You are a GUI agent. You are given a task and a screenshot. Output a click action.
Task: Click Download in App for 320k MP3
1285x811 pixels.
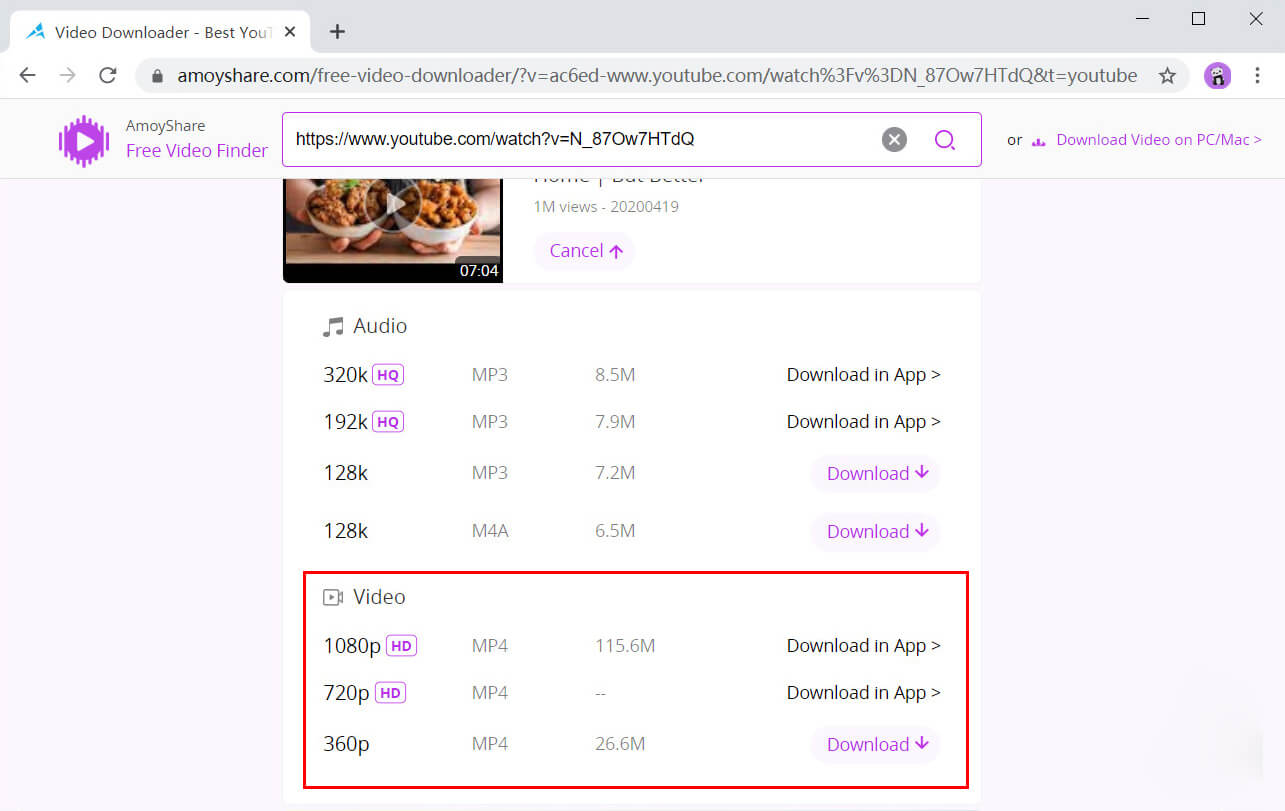(x=864, y=375)
